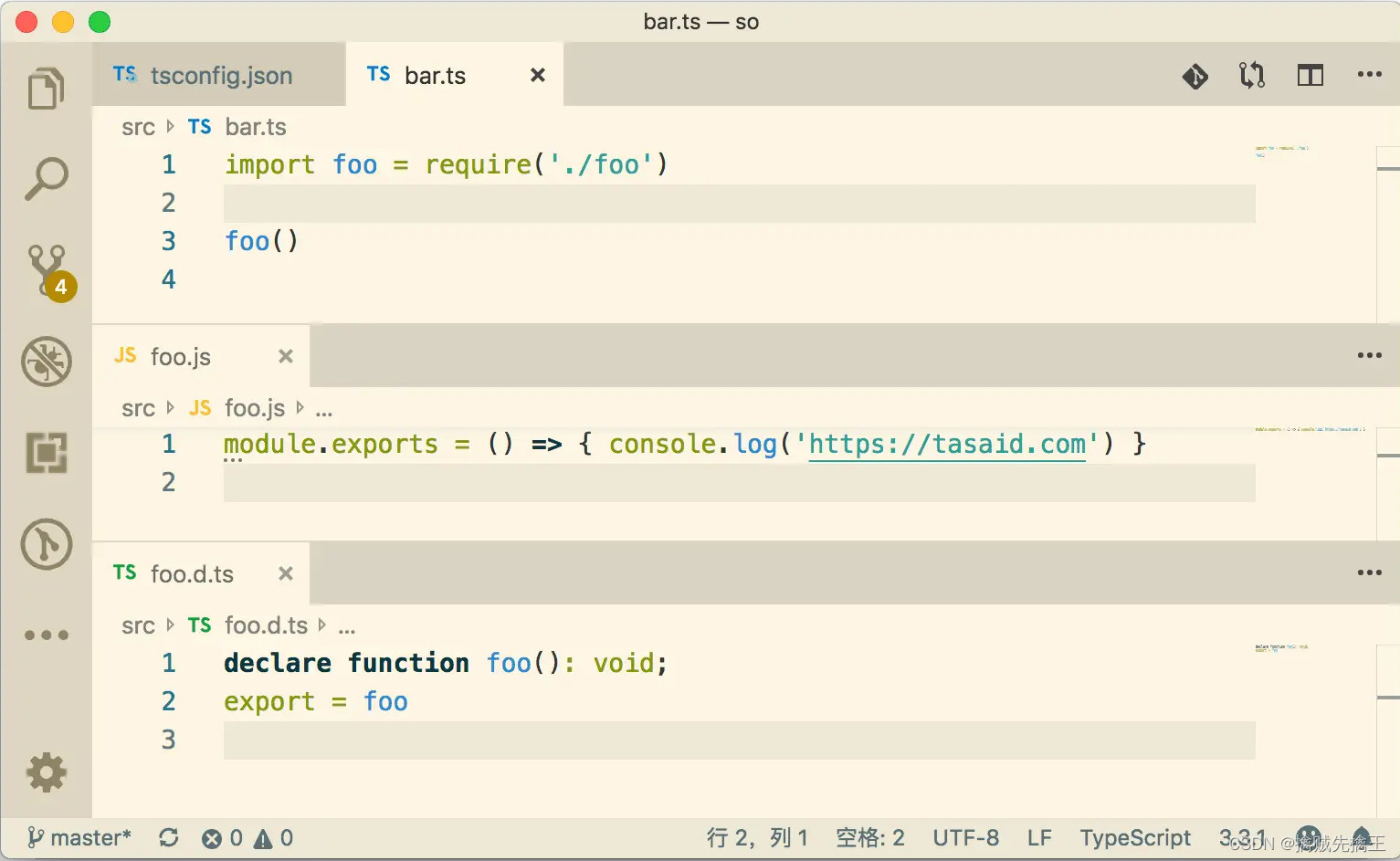The image size is (1400, 861).
Task: Close the foo.js tab
Action: (x=286, y=356)
